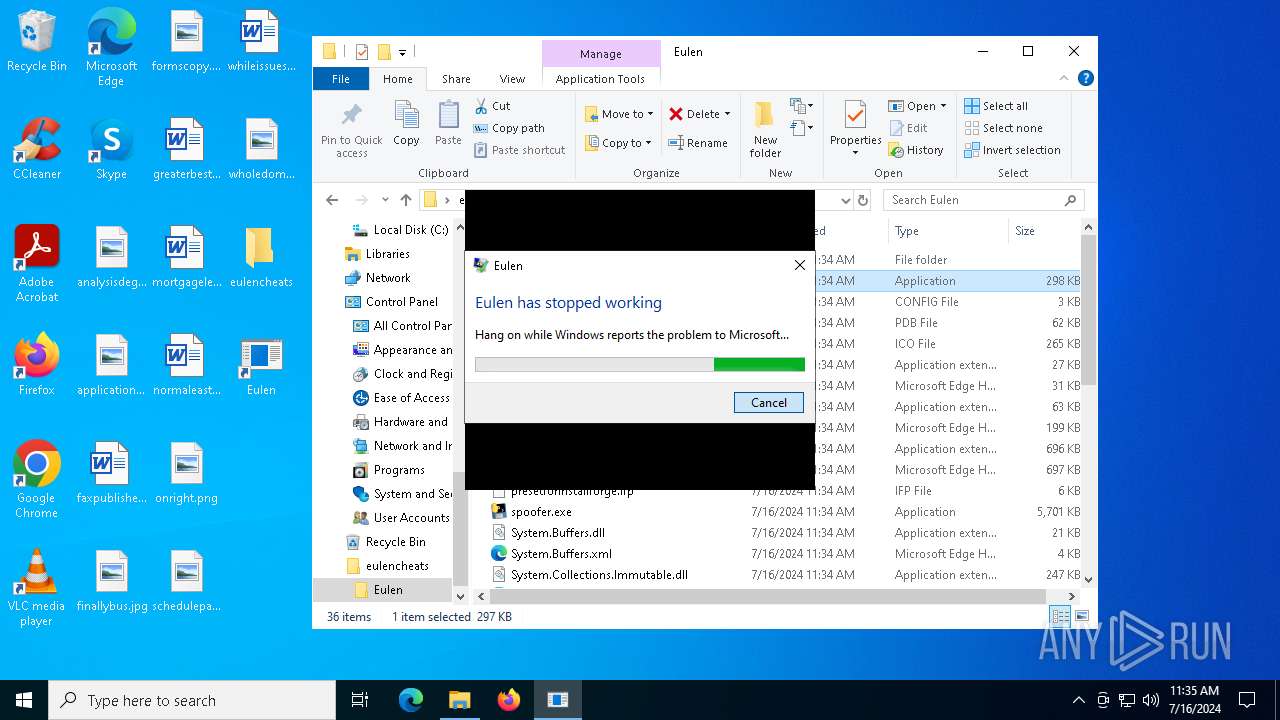
Task: Click the Windows Start button
Action: click(24, 700)
